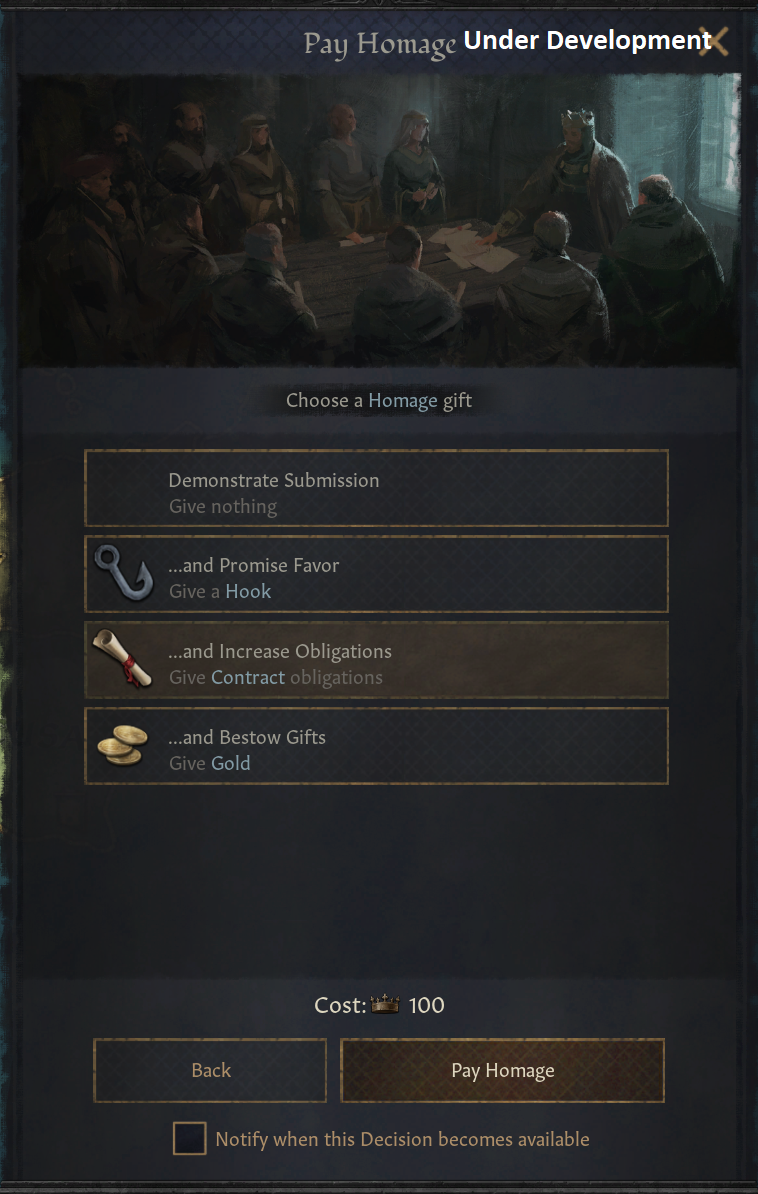This screenshot has height=1194, width=758.
Task: Click the prestige crown cost icon
Action: pos(385,1004)
